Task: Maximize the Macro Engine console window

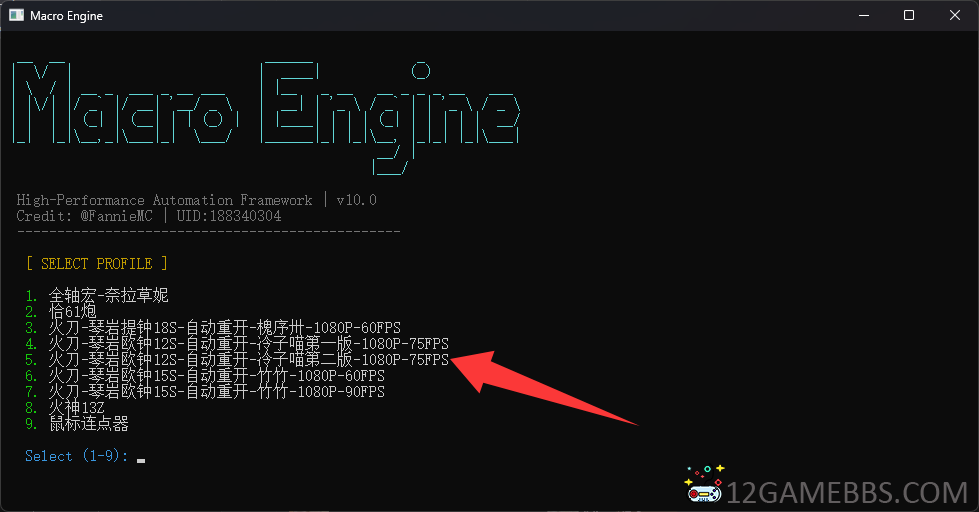Action: 909,15
